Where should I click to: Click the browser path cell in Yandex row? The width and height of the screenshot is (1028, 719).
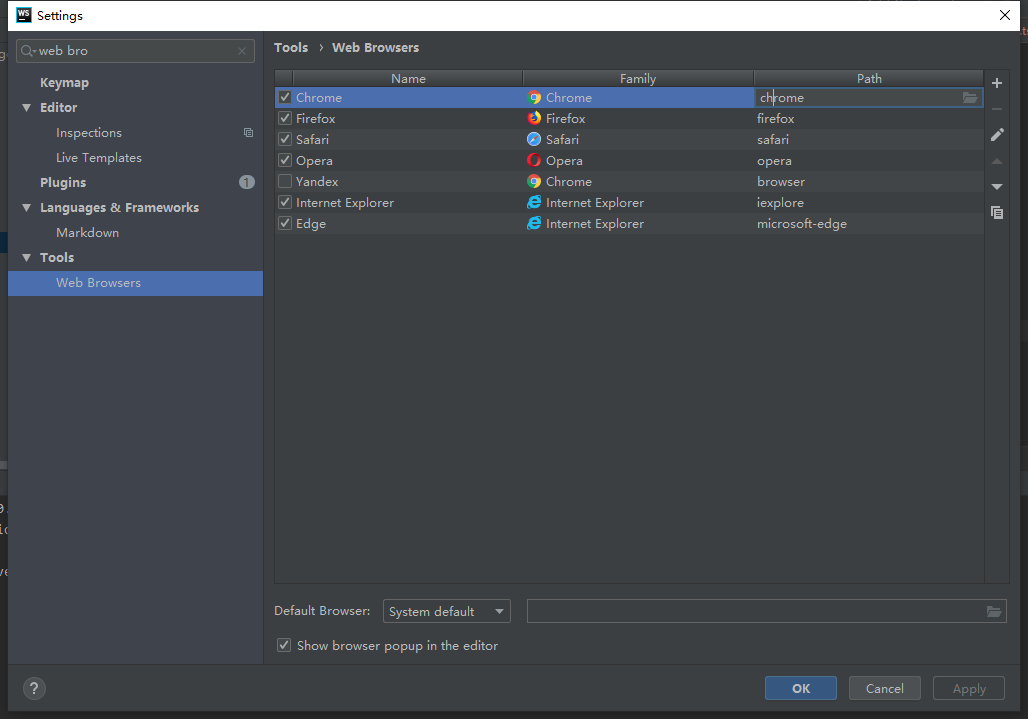(x=869, y=182)
